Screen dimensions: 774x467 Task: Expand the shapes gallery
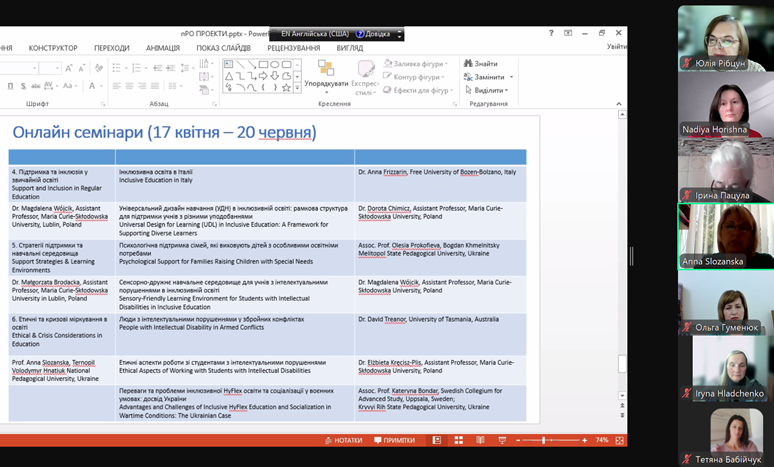pos(297,88)
